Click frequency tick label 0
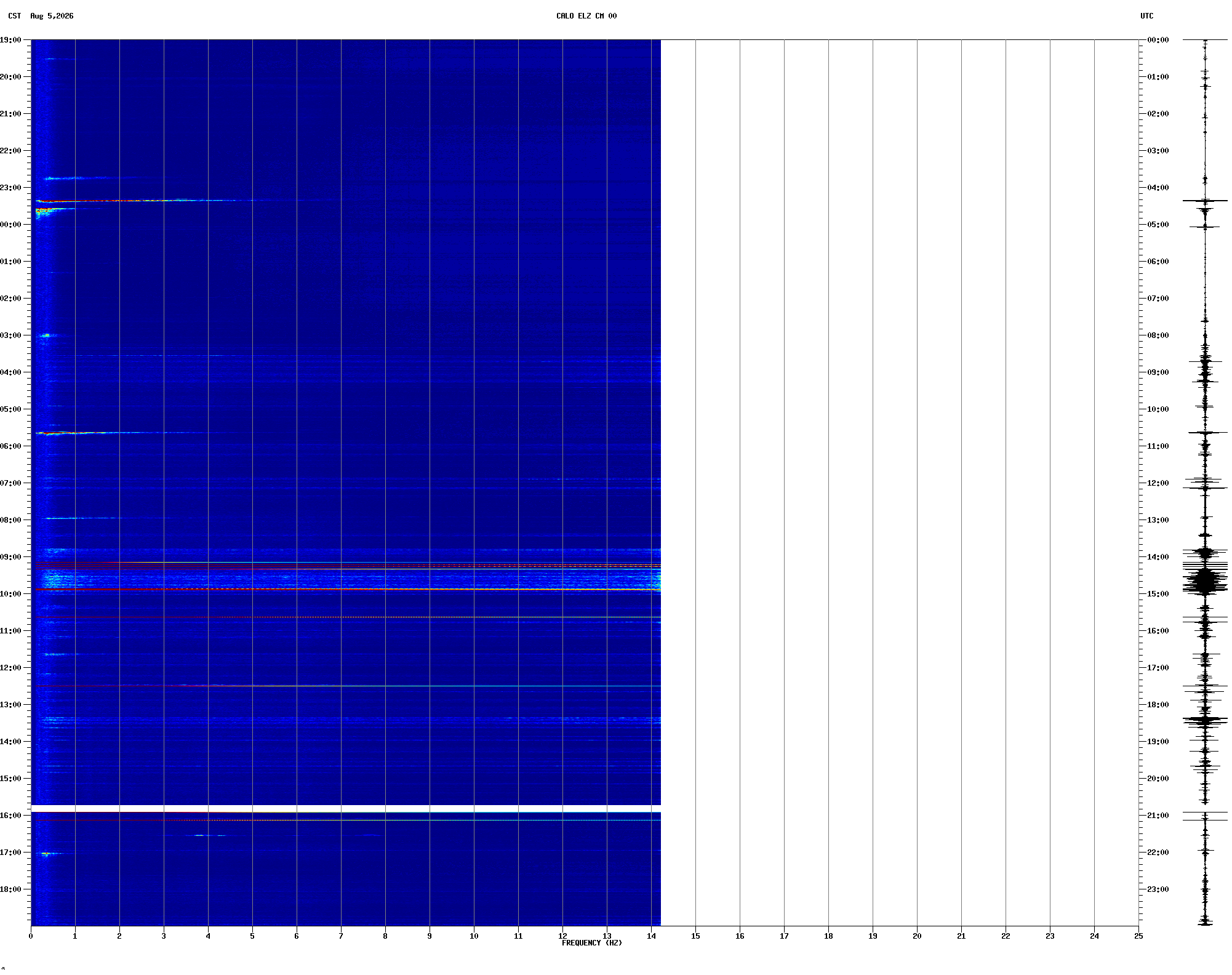1232x975 pixels. pyautogui.click(x=31, y=936)
